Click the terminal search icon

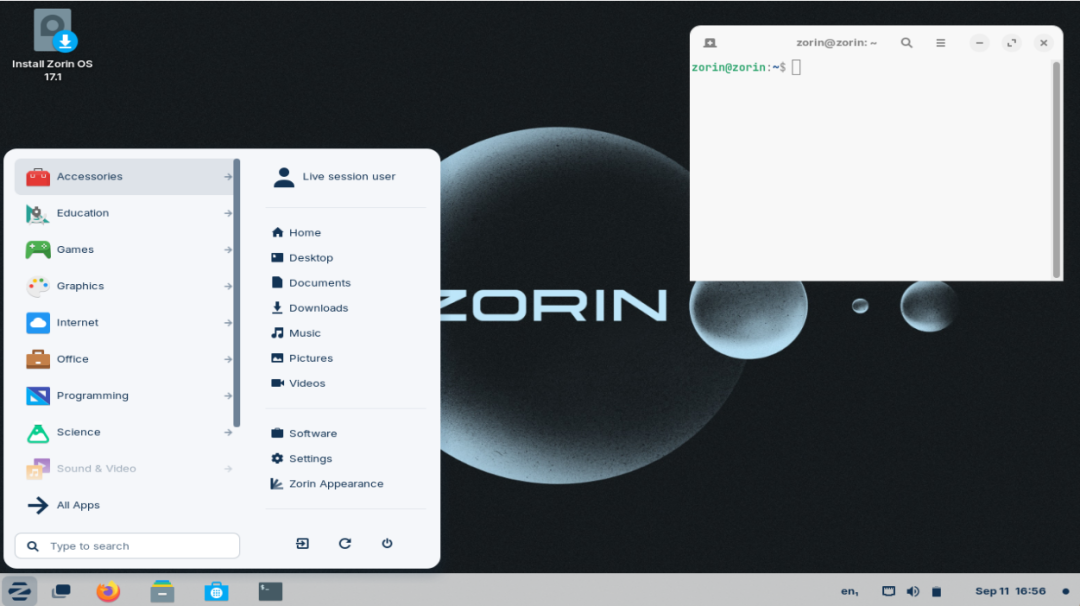(x=906, y=43)
